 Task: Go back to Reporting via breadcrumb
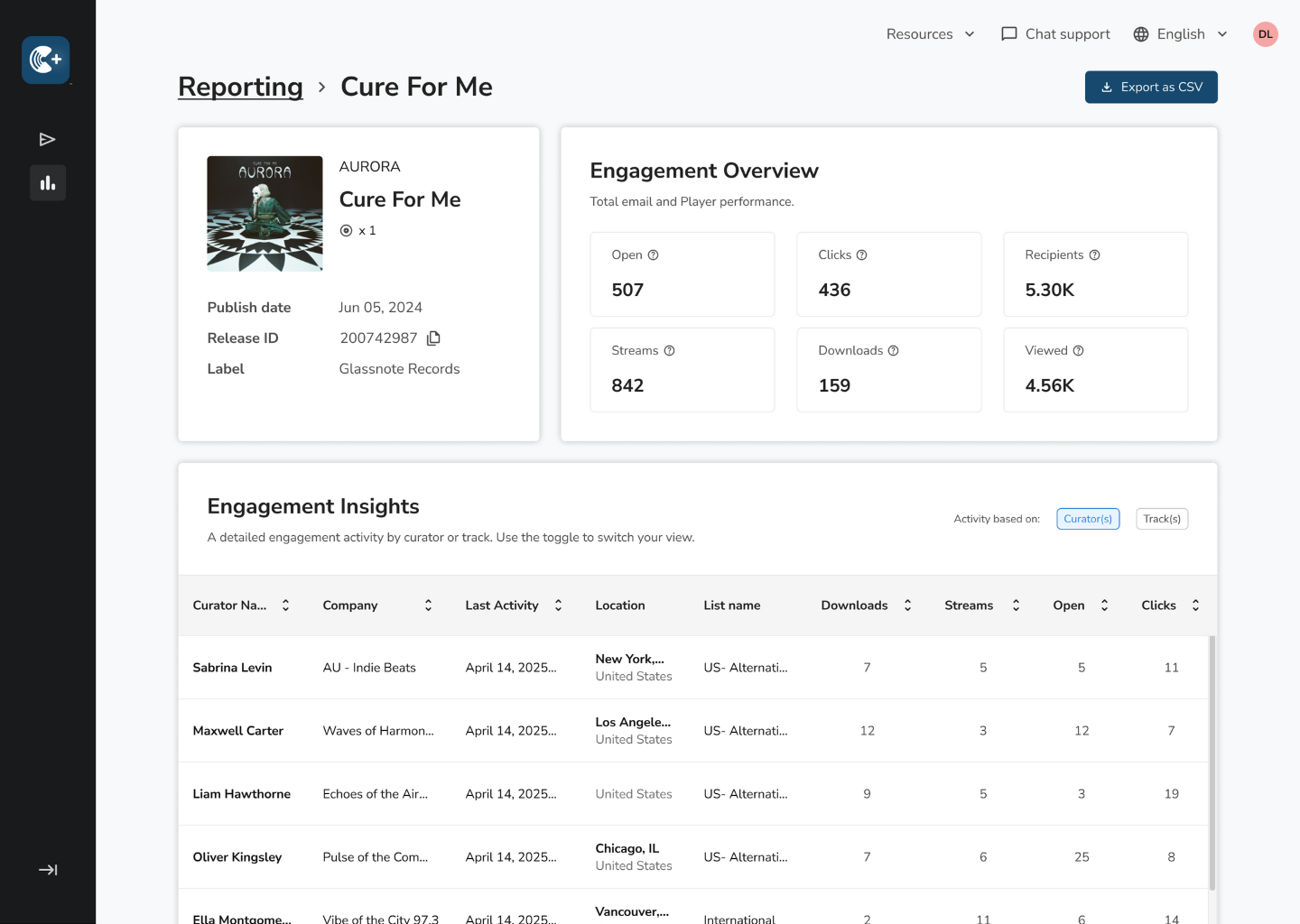(240, 87)
